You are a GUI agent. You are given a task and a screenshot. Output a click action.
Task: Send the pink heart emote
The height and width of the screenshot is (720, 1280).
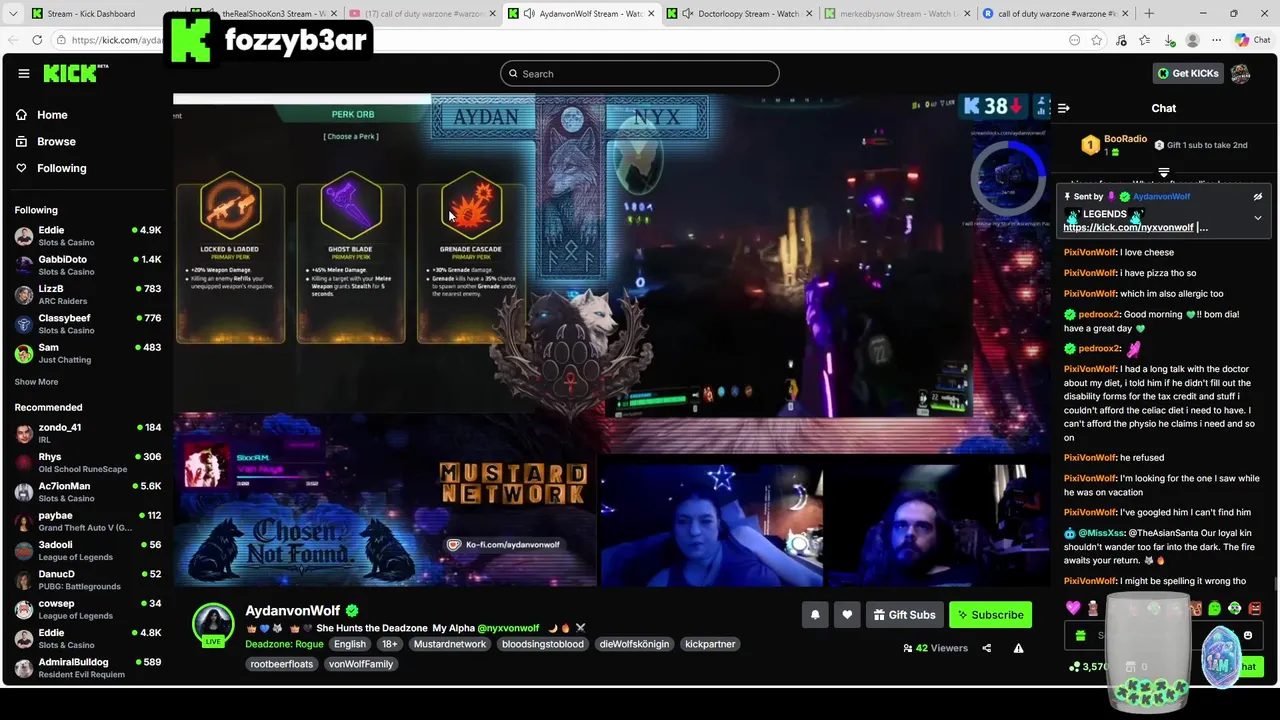click(1073, 608)
